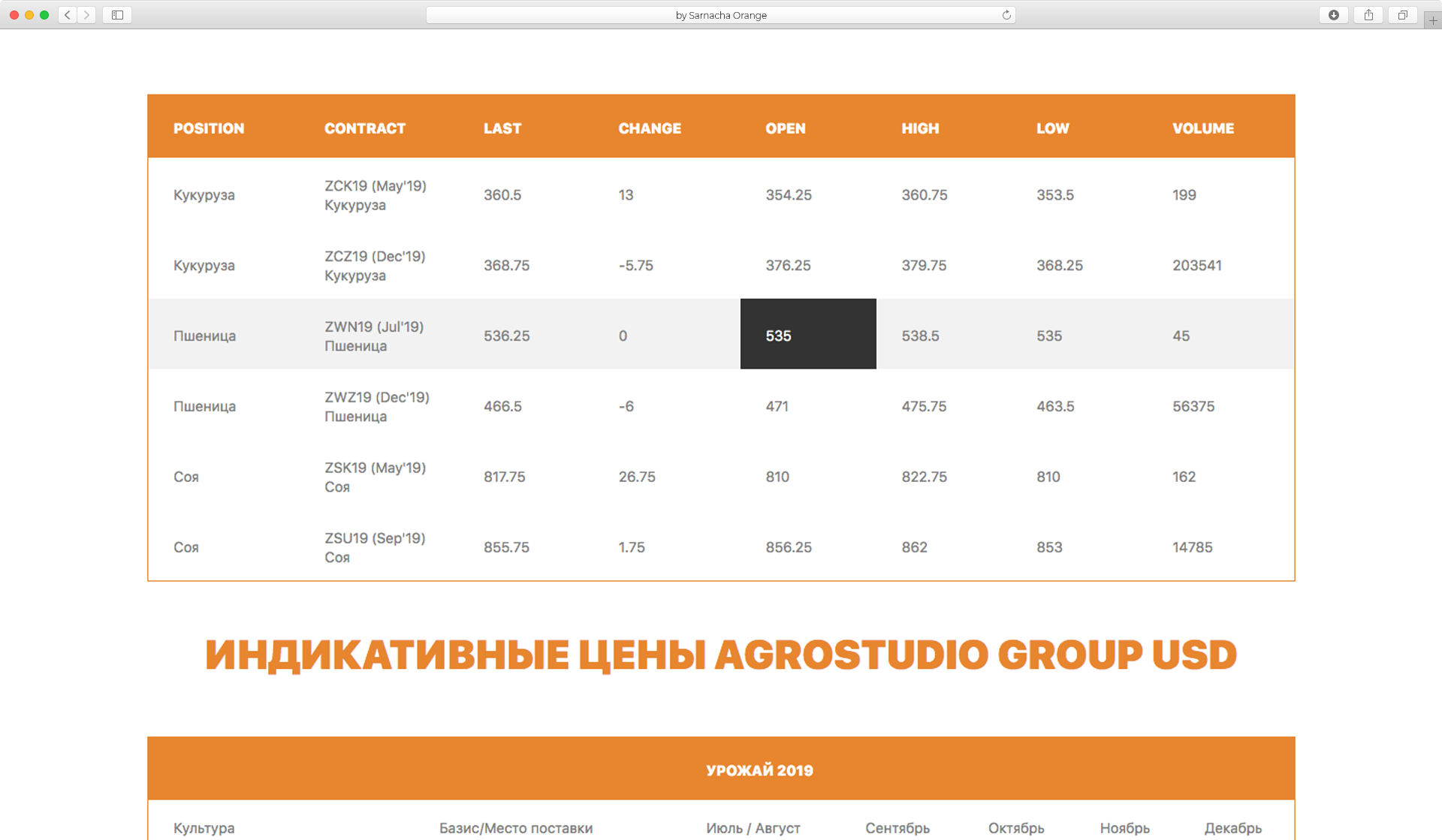
Task: Click the Июль / Август column label
Action: click(753, 829)
